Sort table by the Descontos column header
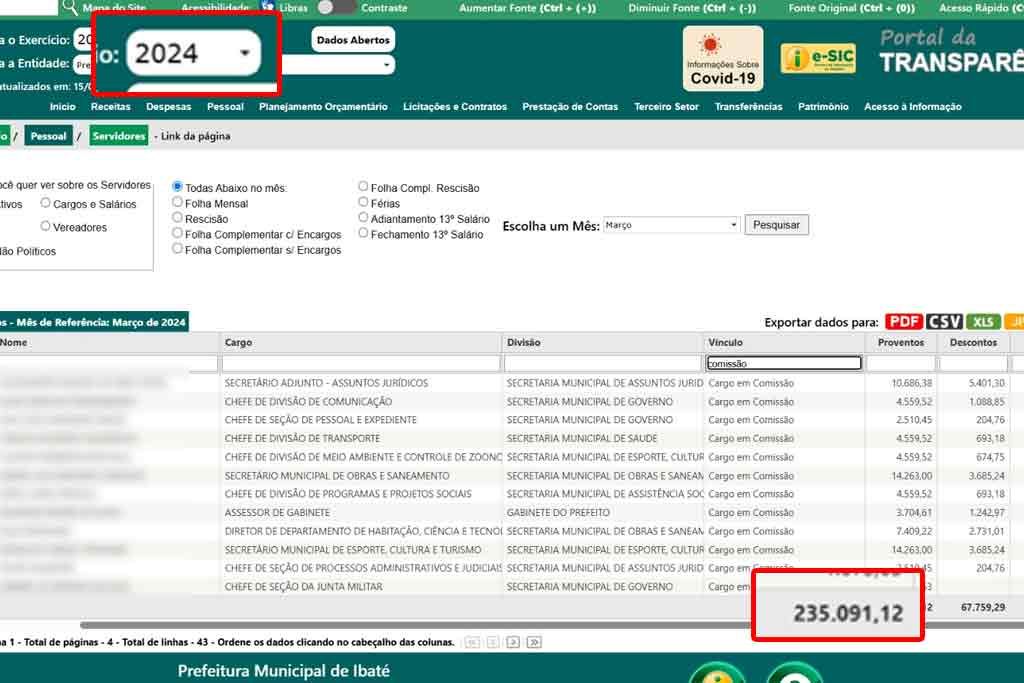Screen dimensions: 1024x683 click(x=973, y=342)
